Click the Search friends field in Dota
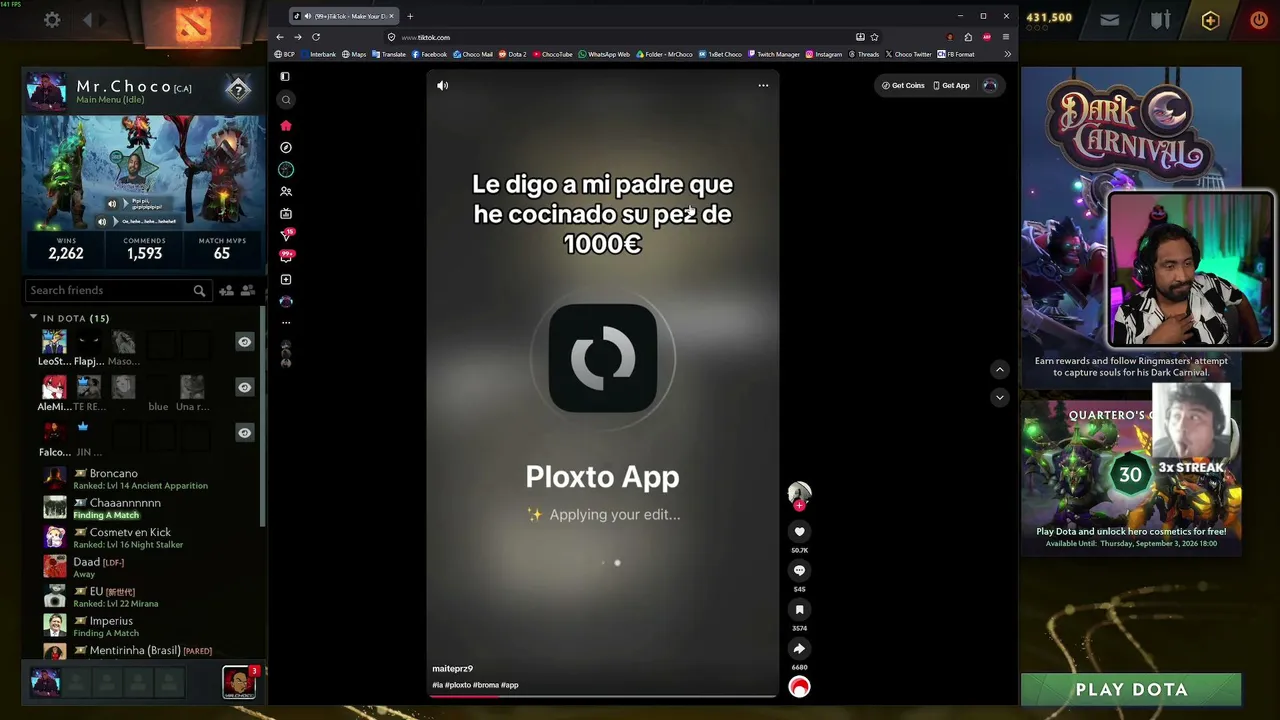Image resolution: width=1280 pixels, height=720 pixels. [117, 290]
